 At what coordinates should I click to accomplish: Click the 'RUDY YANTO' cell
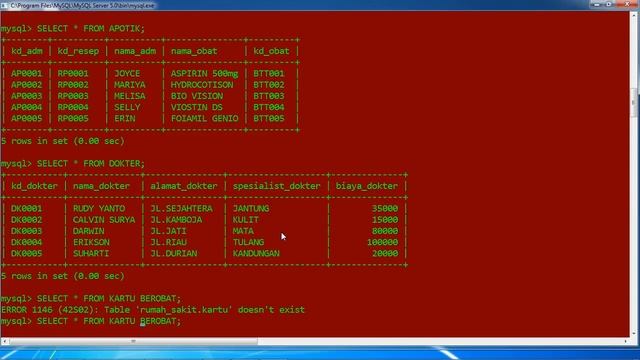tap(99, 209)
